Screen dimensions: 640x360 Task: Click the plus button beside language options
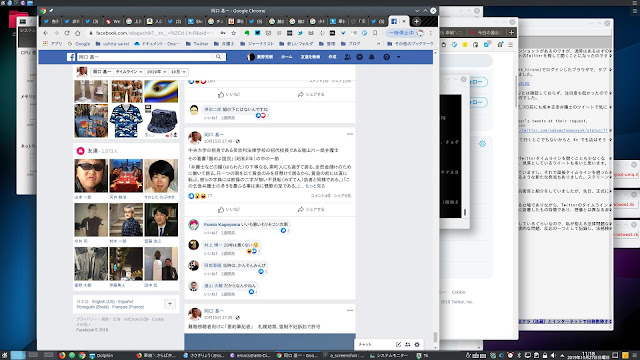click(170, 304)
